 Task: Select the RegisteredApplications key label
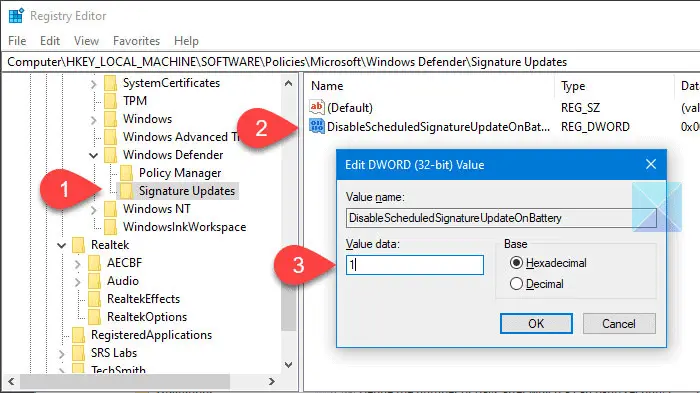click(x=151, y=335)
